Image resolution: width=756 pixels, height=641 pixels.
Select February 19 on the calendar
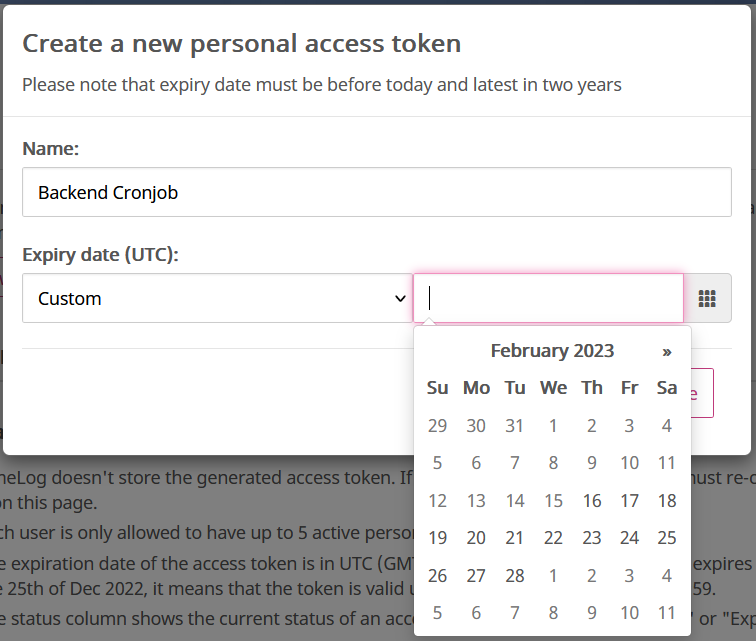click(438, 538)
